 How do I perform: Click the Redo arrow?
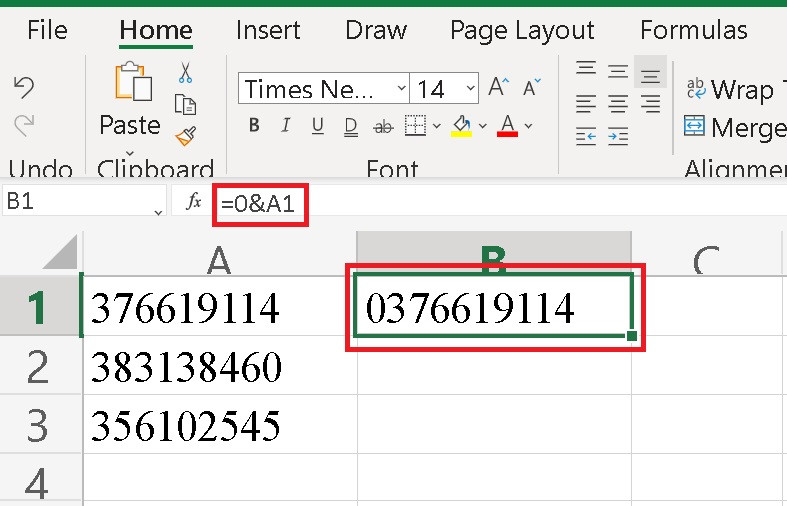click(x=24, y=123)
